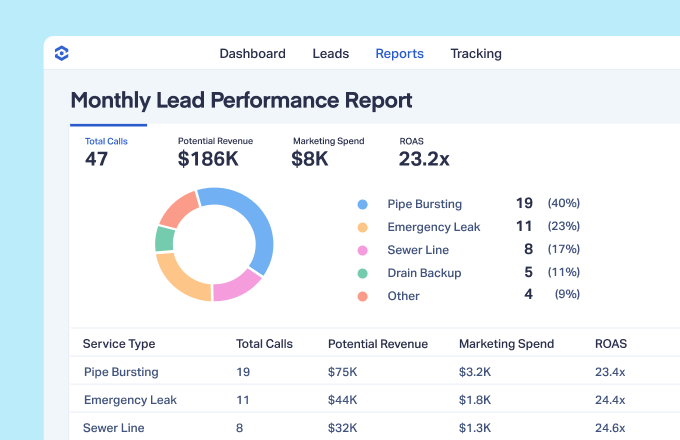Click the $3.2K marketing spend cell

[475, 372]
